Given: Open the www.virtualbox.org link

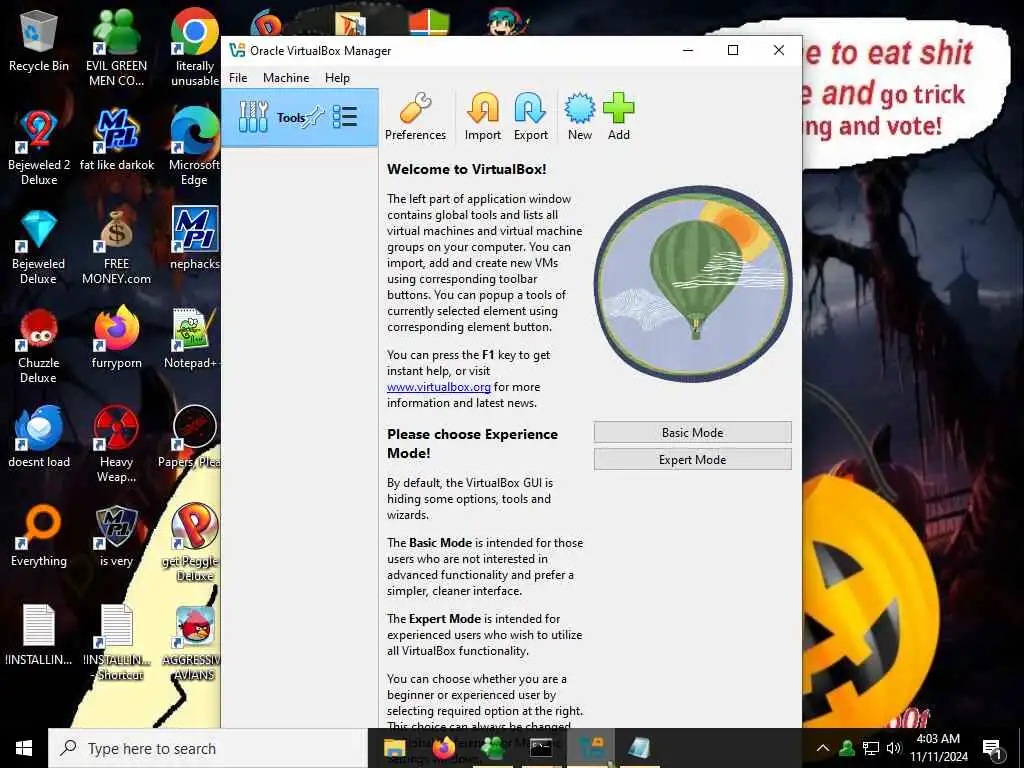Looking at the screenshot, I should [438, 387].
